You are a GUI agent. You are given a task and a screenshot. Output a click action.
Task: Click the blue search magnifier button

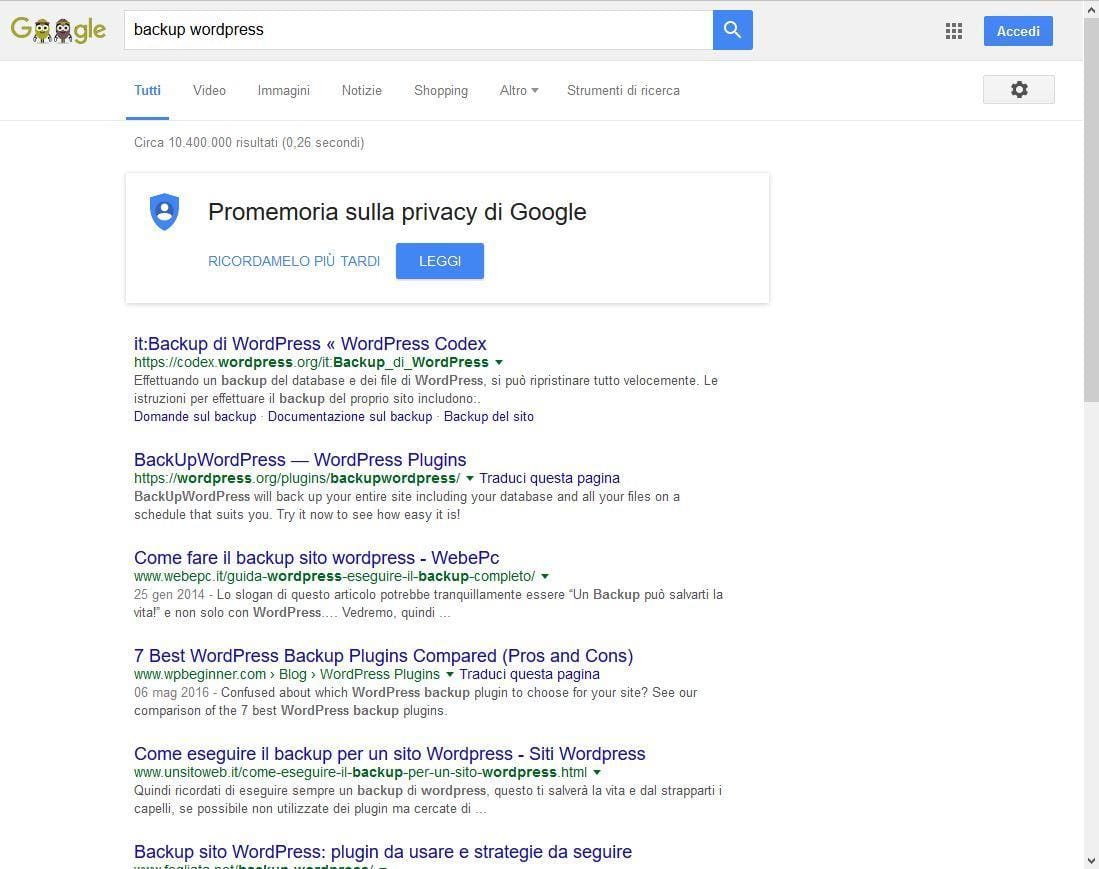coord(732,30)
